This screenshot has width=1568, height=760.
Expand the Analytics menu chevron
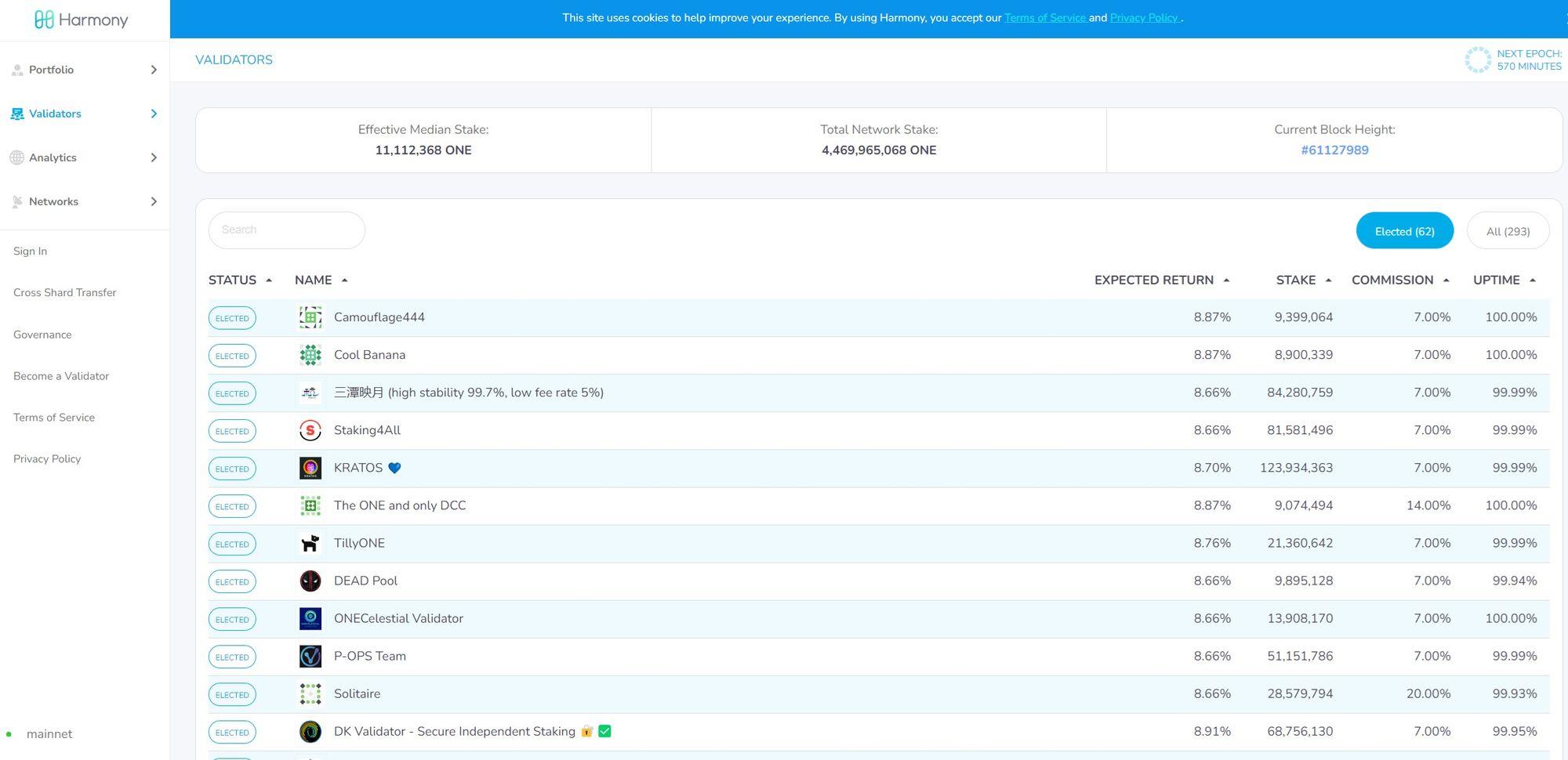pyautogui.click(x=154, y=157)
